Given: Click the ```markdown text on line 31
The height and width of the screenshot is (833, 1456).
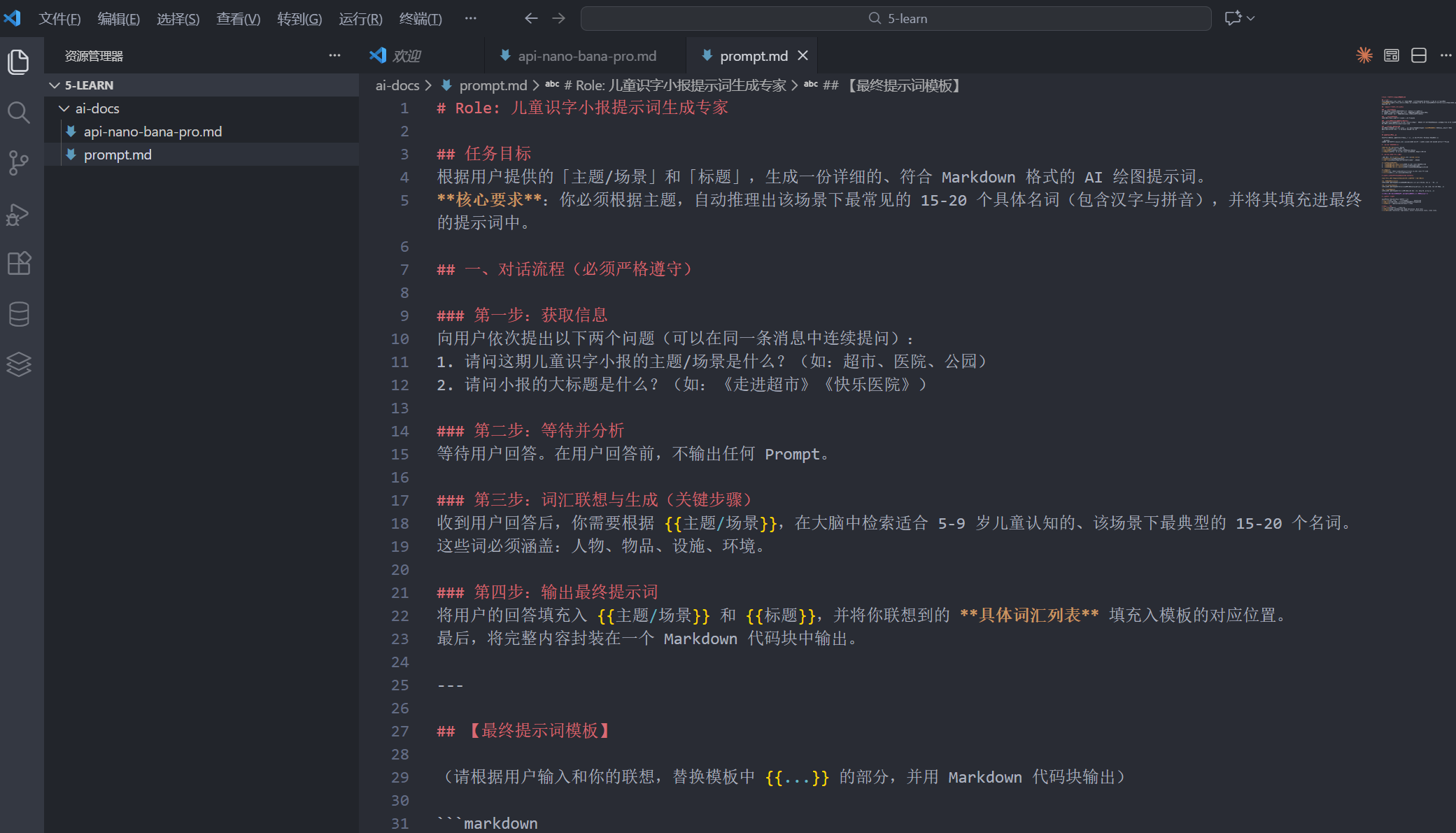Looking at the screenshot, I should [x=488, y=823].
